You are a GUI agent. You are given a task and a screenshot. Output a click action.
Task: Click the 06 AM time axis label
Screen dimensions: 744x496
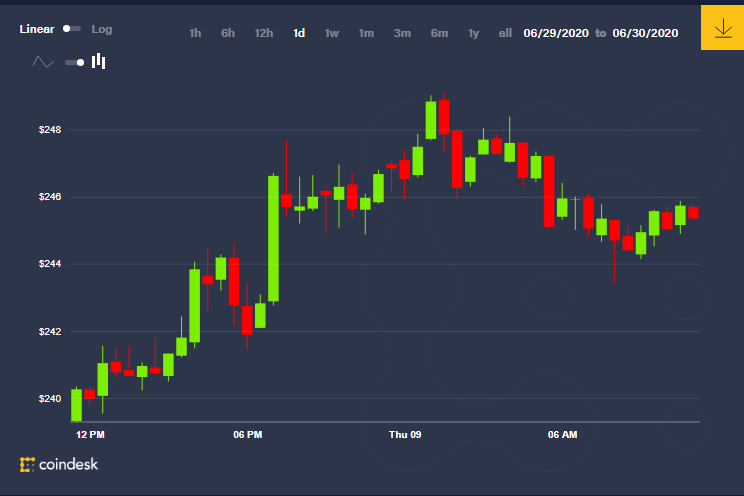click(x=563, y=435)
